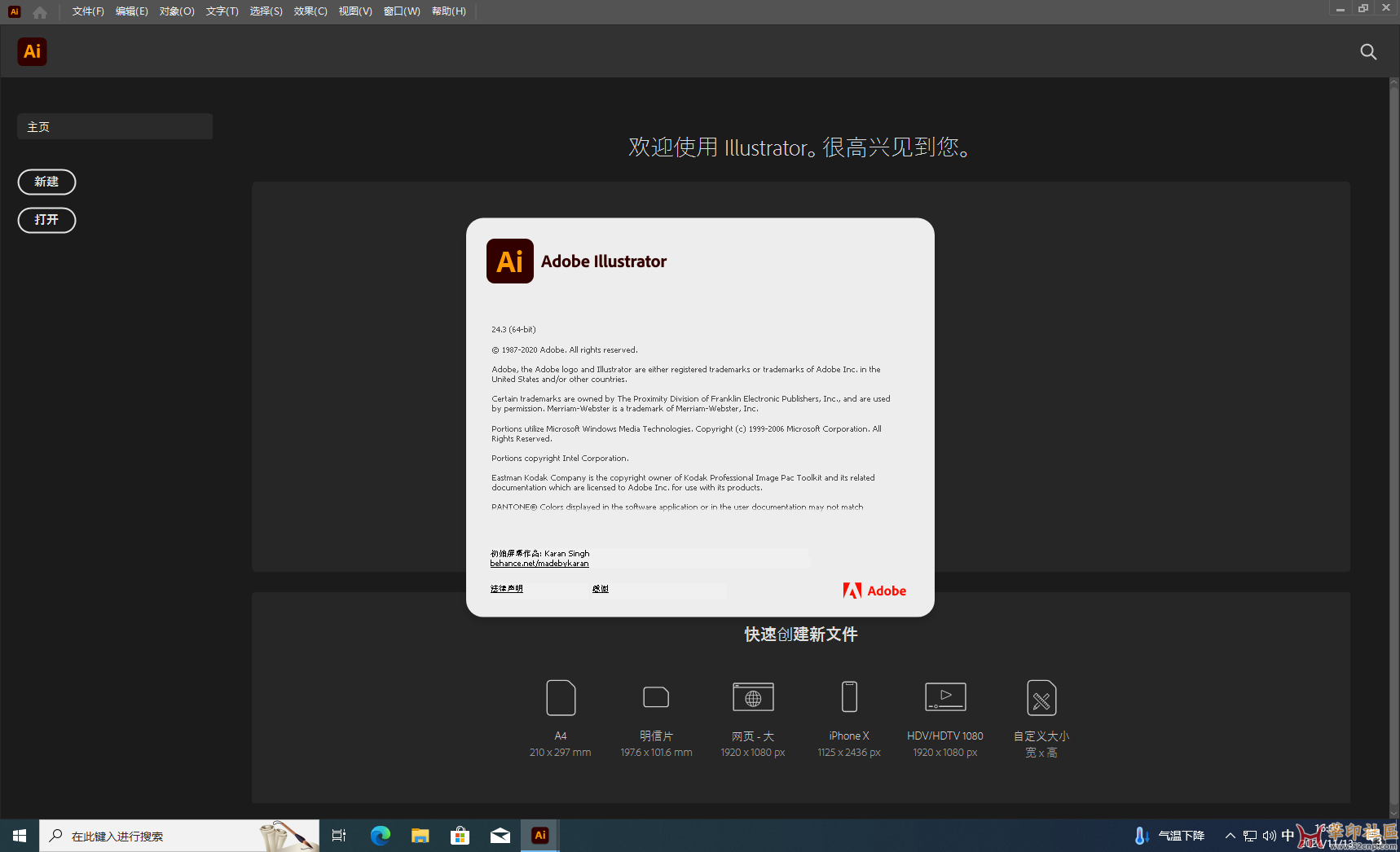1400x852 pixels.
Task: Click the vertical scrollbar on the home screen
Action: (1393, 446)
